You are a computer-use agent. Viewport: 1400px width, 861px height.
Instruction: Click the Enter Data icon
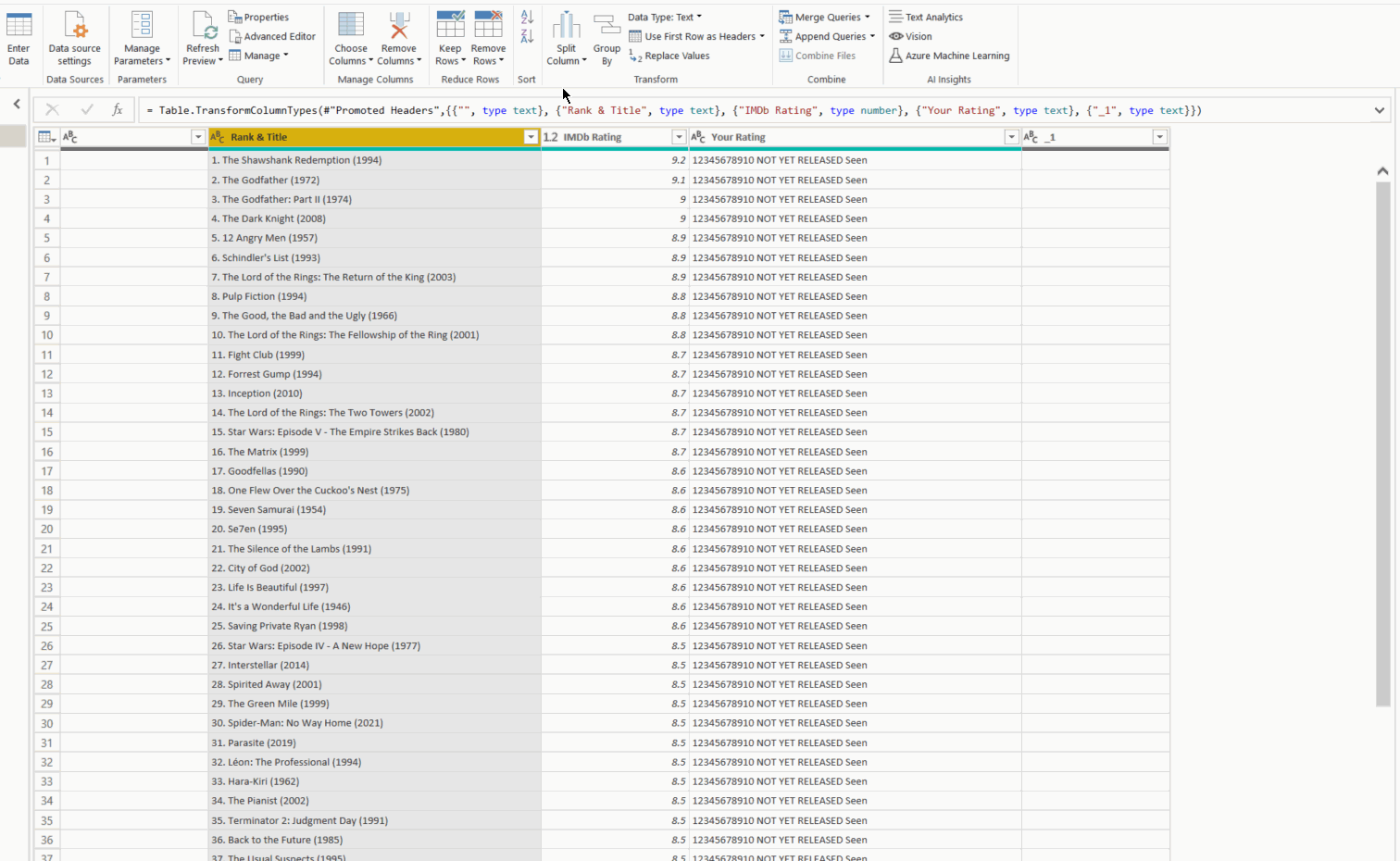point(19,26)
